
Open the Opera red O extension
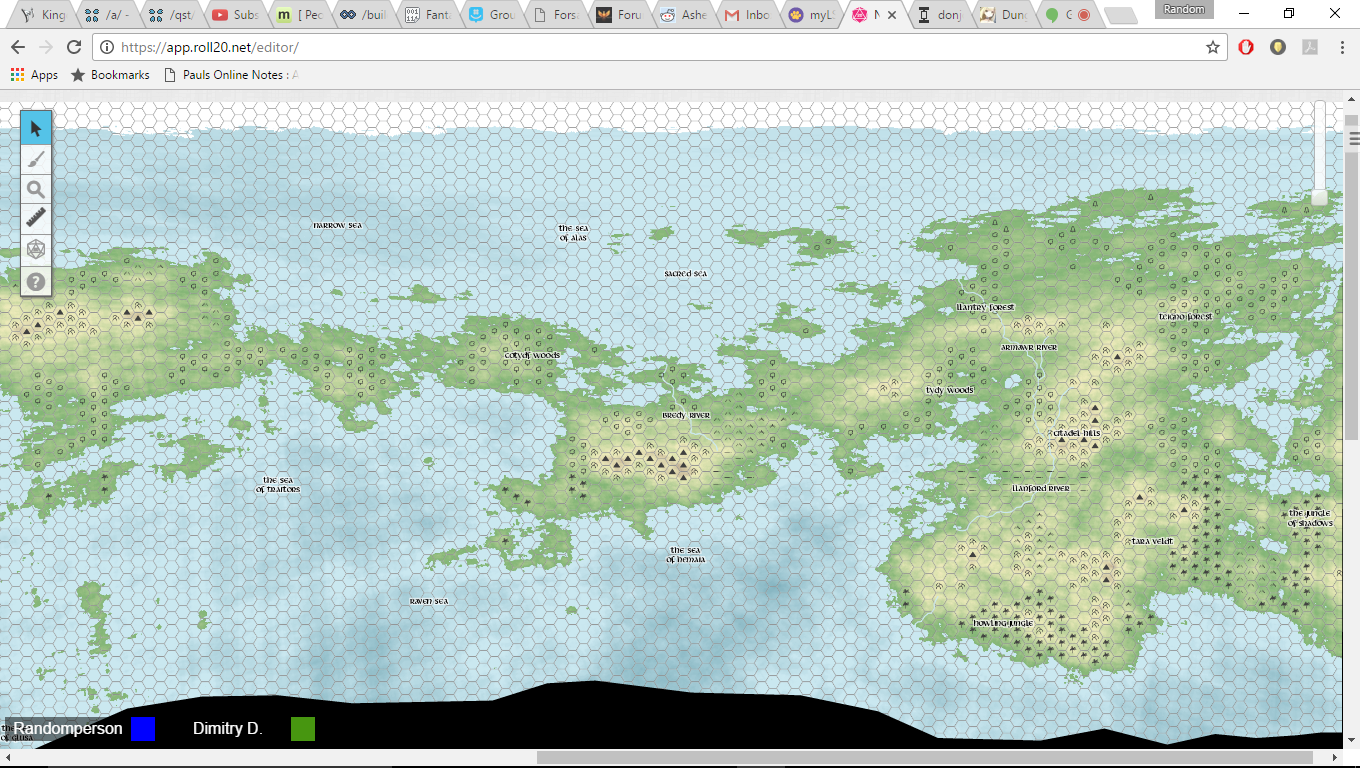(1246, 47)
